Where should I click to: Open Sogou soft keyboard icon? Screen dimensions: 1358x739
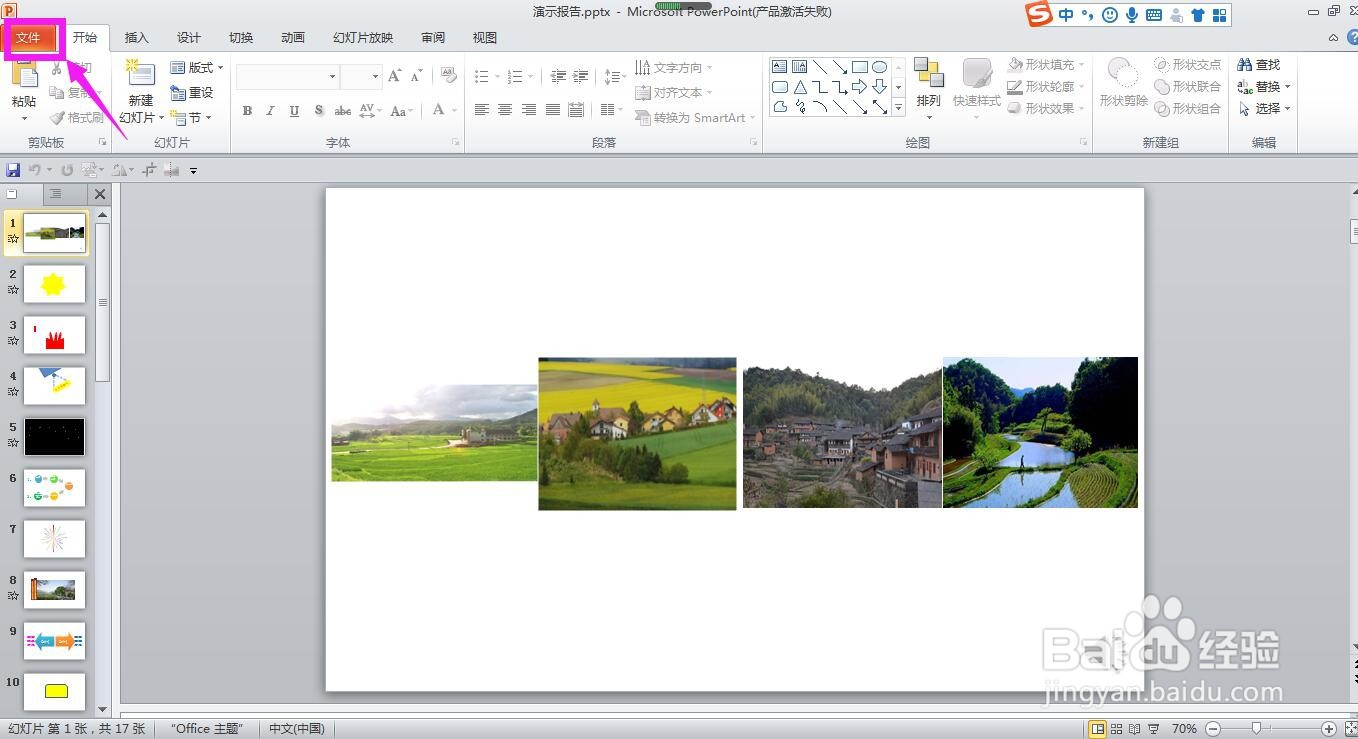1154,15
